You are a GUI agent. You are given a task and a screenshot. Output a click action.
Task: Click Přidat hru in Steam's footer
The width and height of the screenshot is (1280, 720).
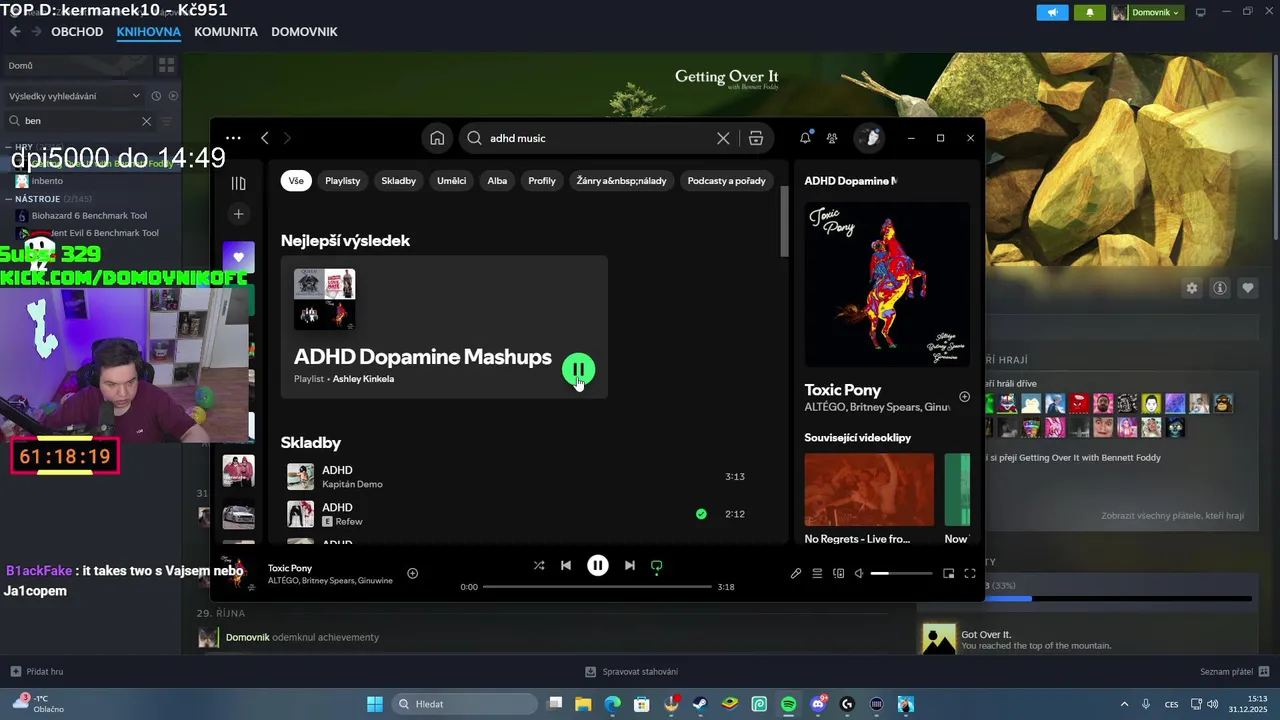37,672
